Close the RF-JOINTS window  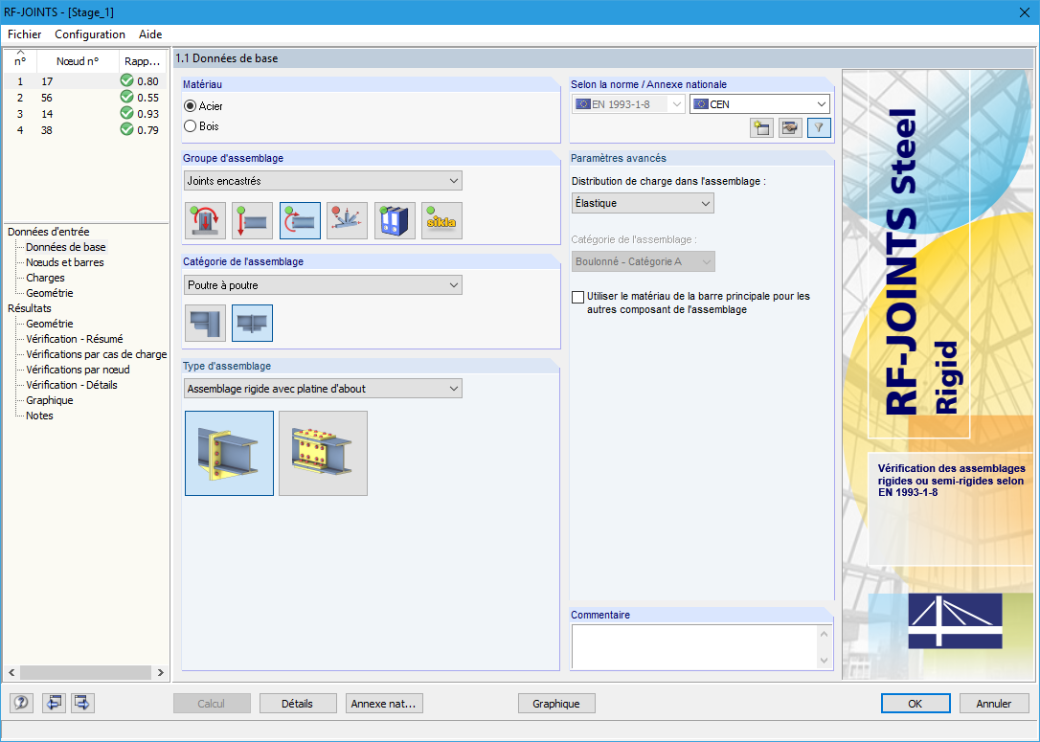1024,13
